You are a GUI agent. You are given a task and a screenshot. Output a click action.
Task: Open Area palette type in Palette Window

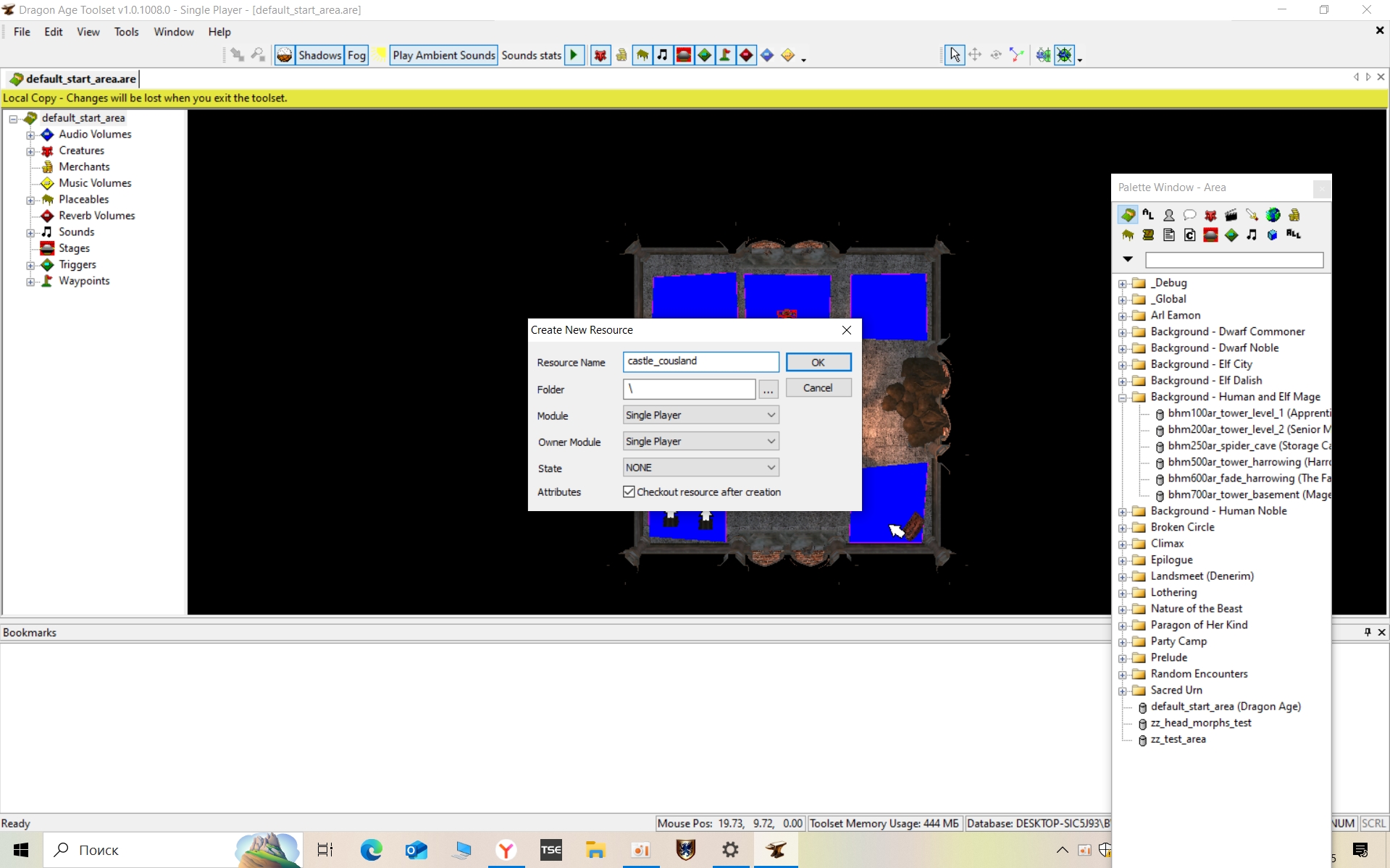pyautogui.click(x=1128, y=215)
